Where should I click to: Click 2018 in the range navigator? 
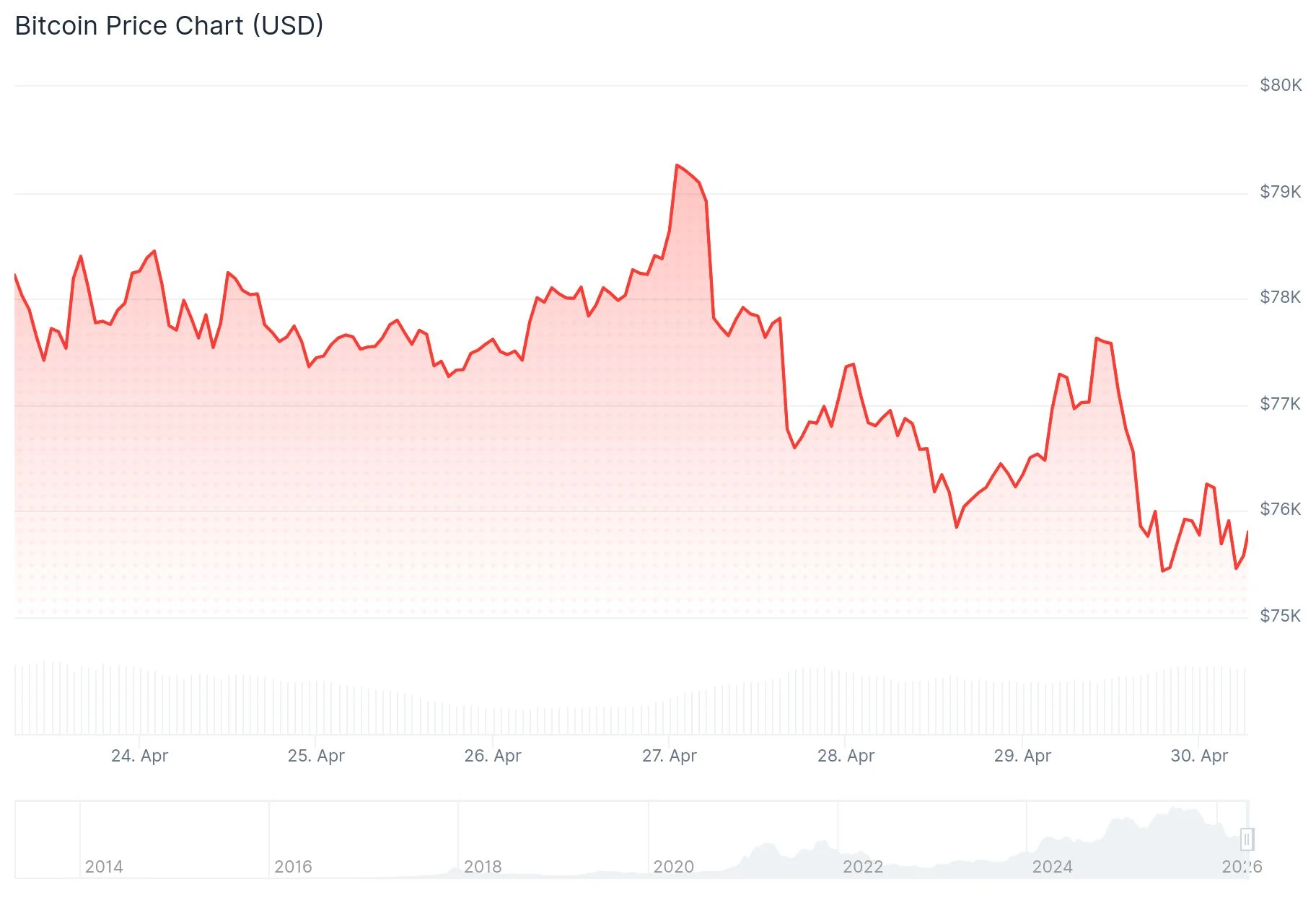(x=483, y=867)
